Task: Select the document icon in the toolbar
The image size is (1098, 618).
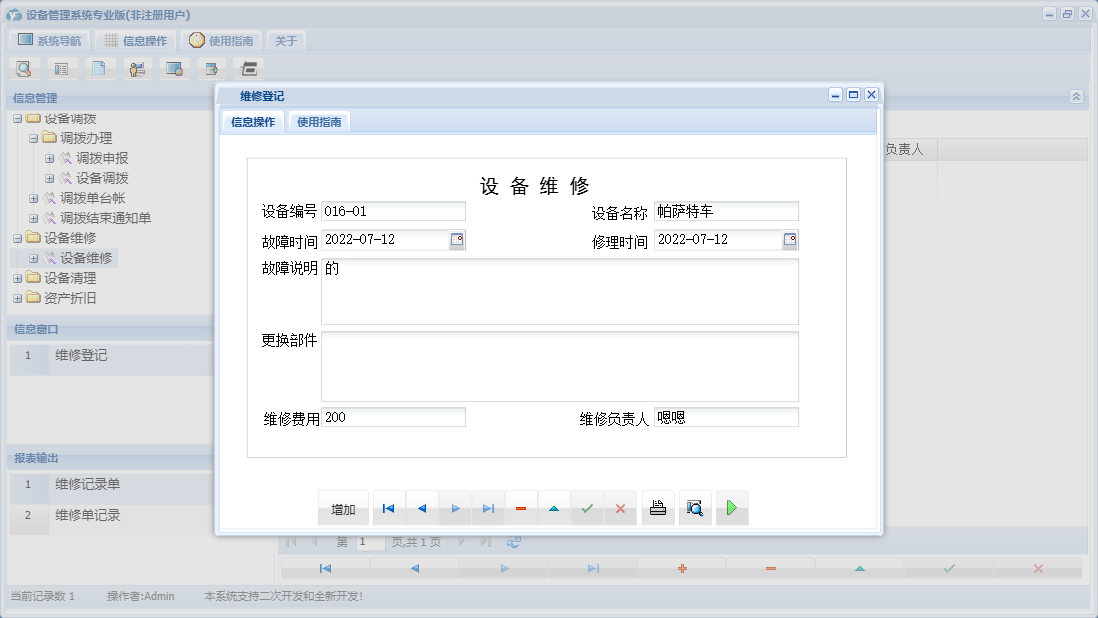Action: [x=98, y=68]
